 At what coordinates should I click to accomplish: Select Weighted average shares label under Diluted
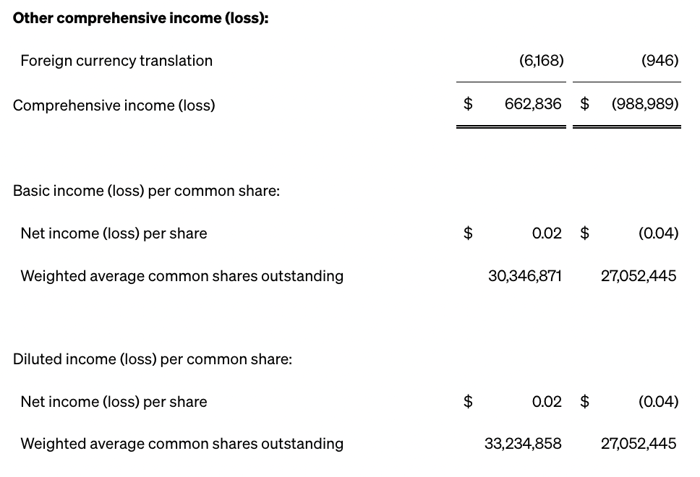tap(182, 444)
